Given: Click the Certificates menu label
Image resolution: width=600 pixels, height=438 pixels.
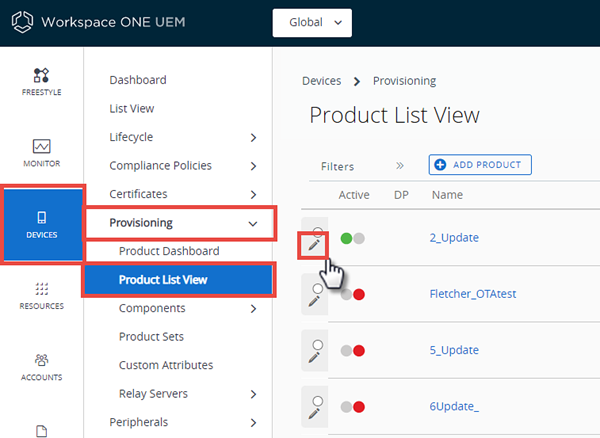Looking at the screenshot, I should (x=138, y=194).
